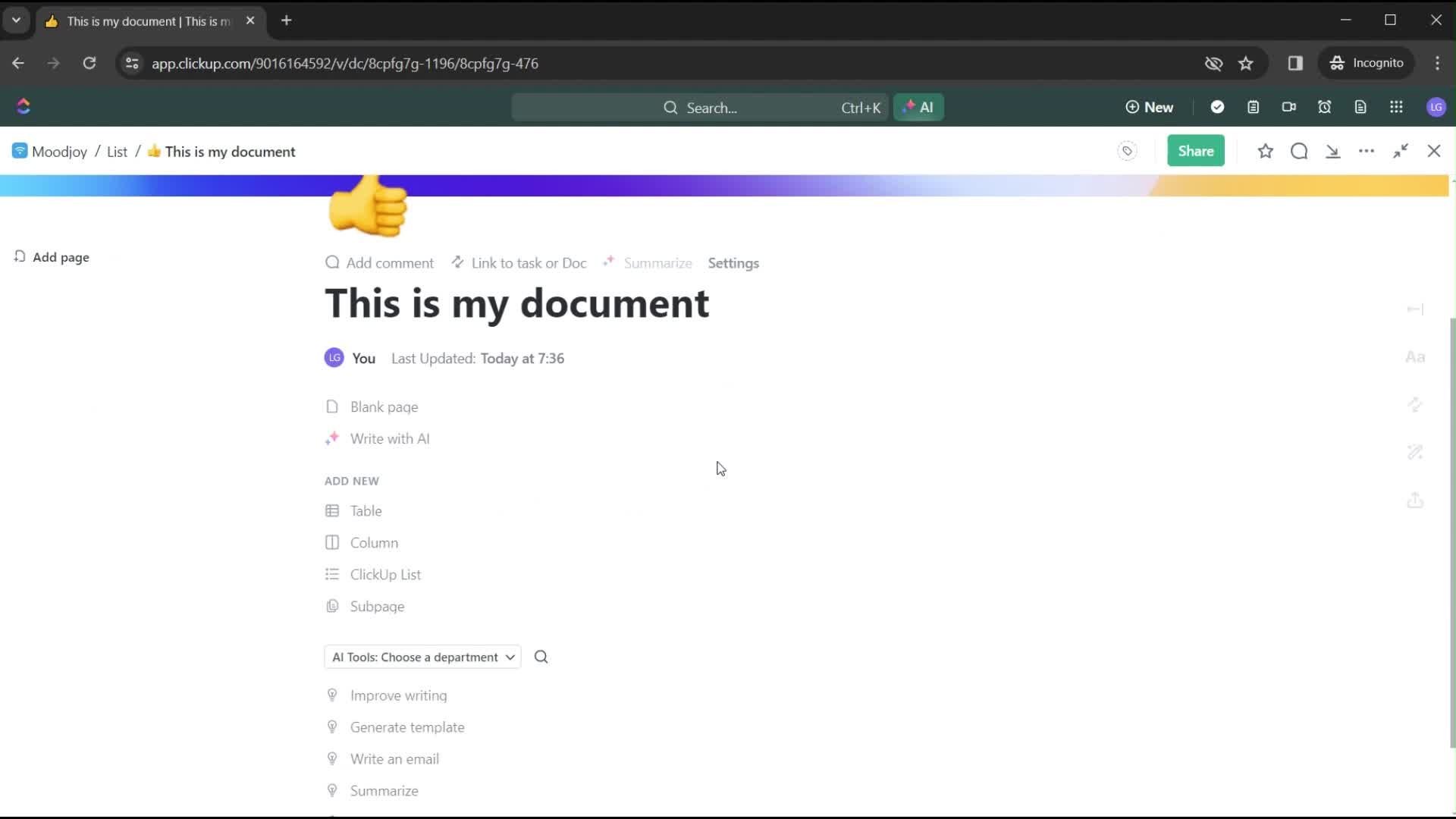This screenshot has width=1456, height=819.
Task: Click the search icon in document toolbar
Action: [1298, 151]
